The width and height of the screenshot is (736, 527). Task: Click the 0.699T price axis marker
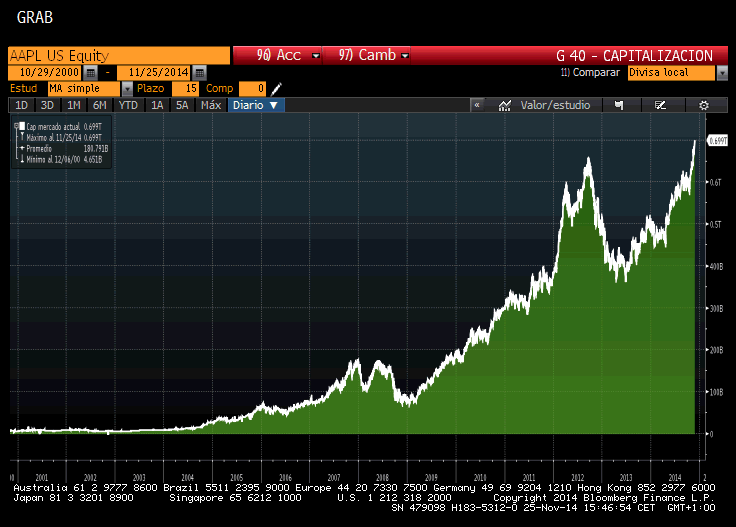[x=718, y=140]
